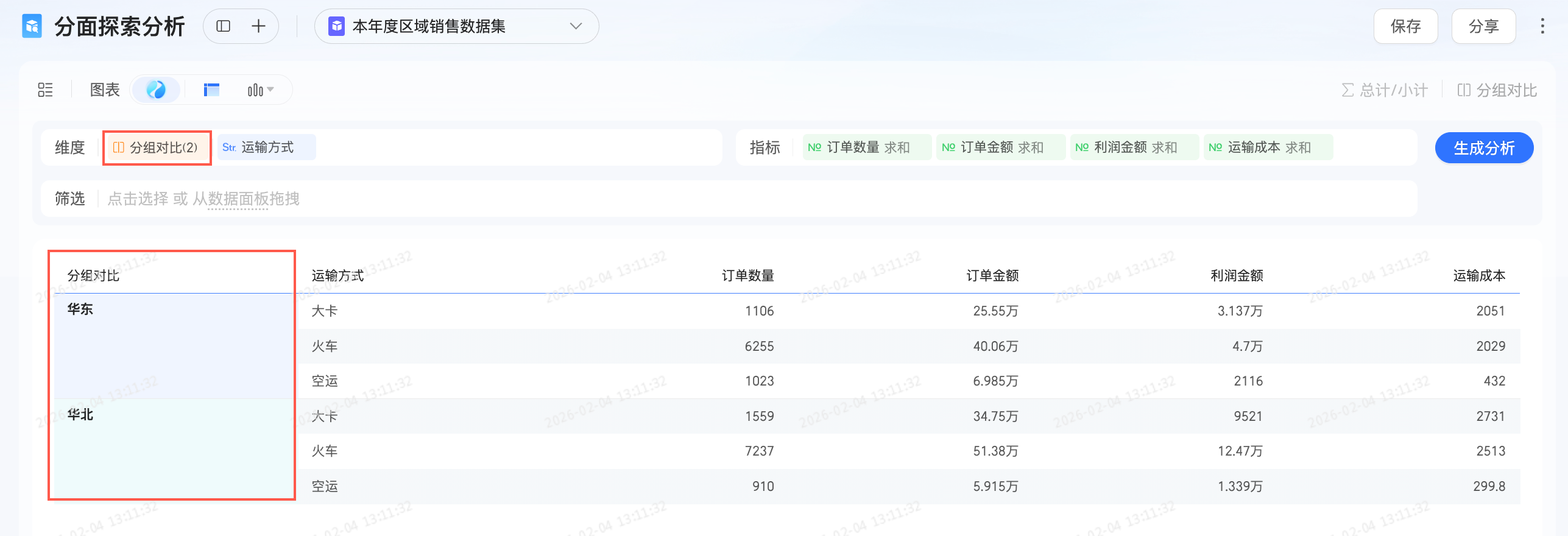Open the more options kebab menu
Image resolution: width=1568 pixels, height=536 pixels.
(x=1542, y=26)
